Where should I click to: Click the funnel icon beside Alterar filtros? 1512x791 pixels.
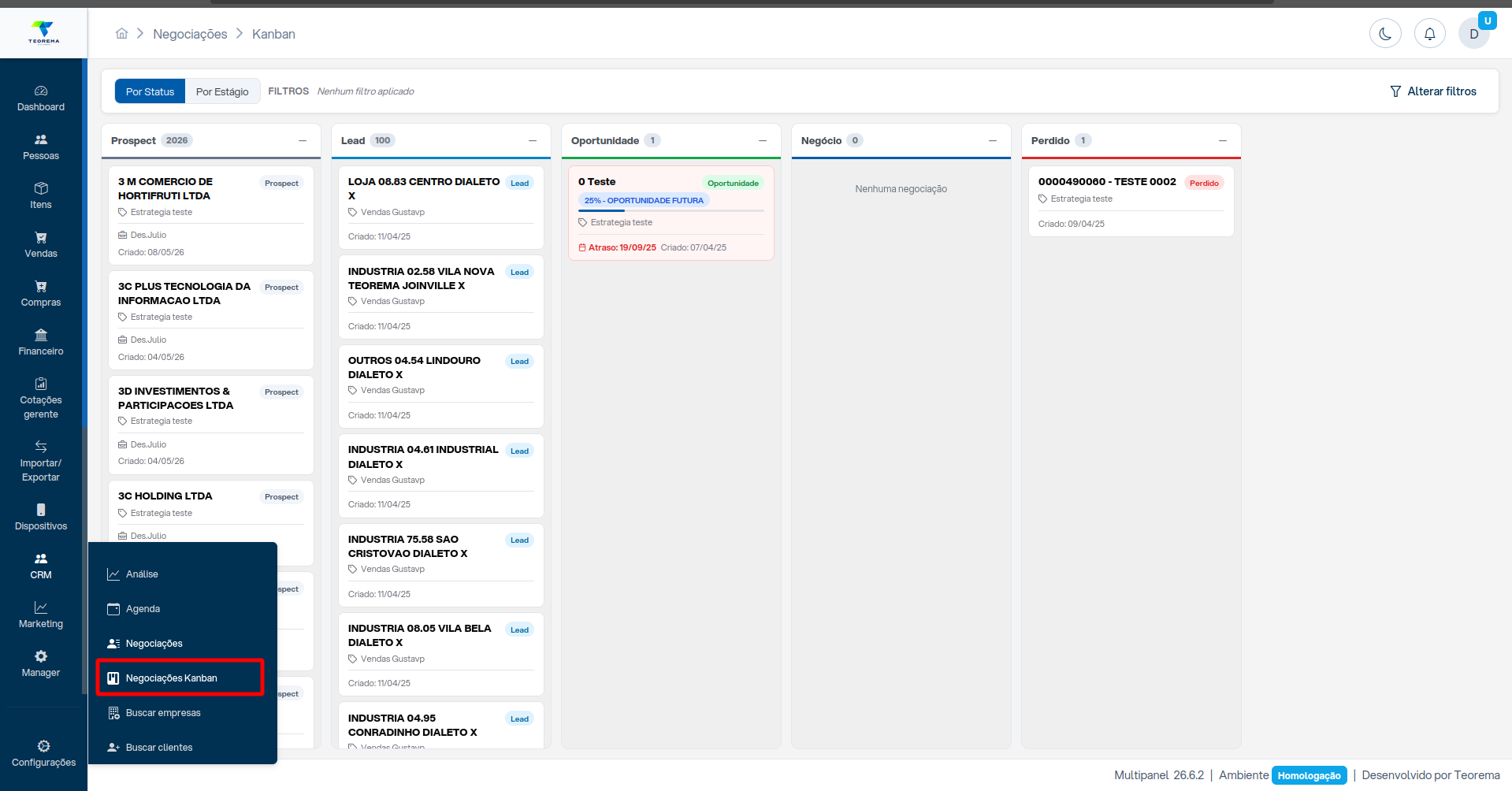[x=1395, y=91]
